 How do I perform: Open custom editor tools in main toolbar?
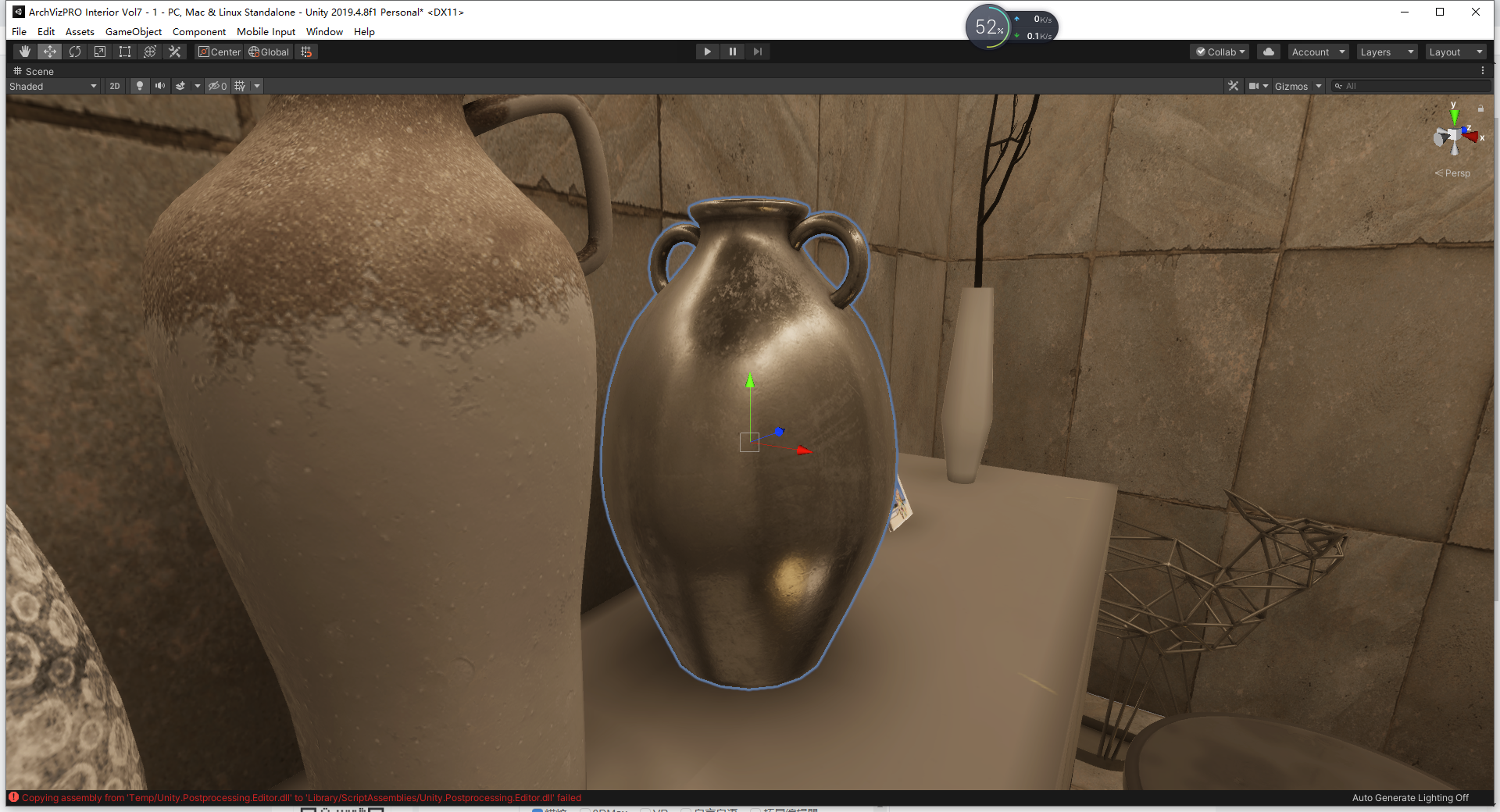click(x=175, y=52)
